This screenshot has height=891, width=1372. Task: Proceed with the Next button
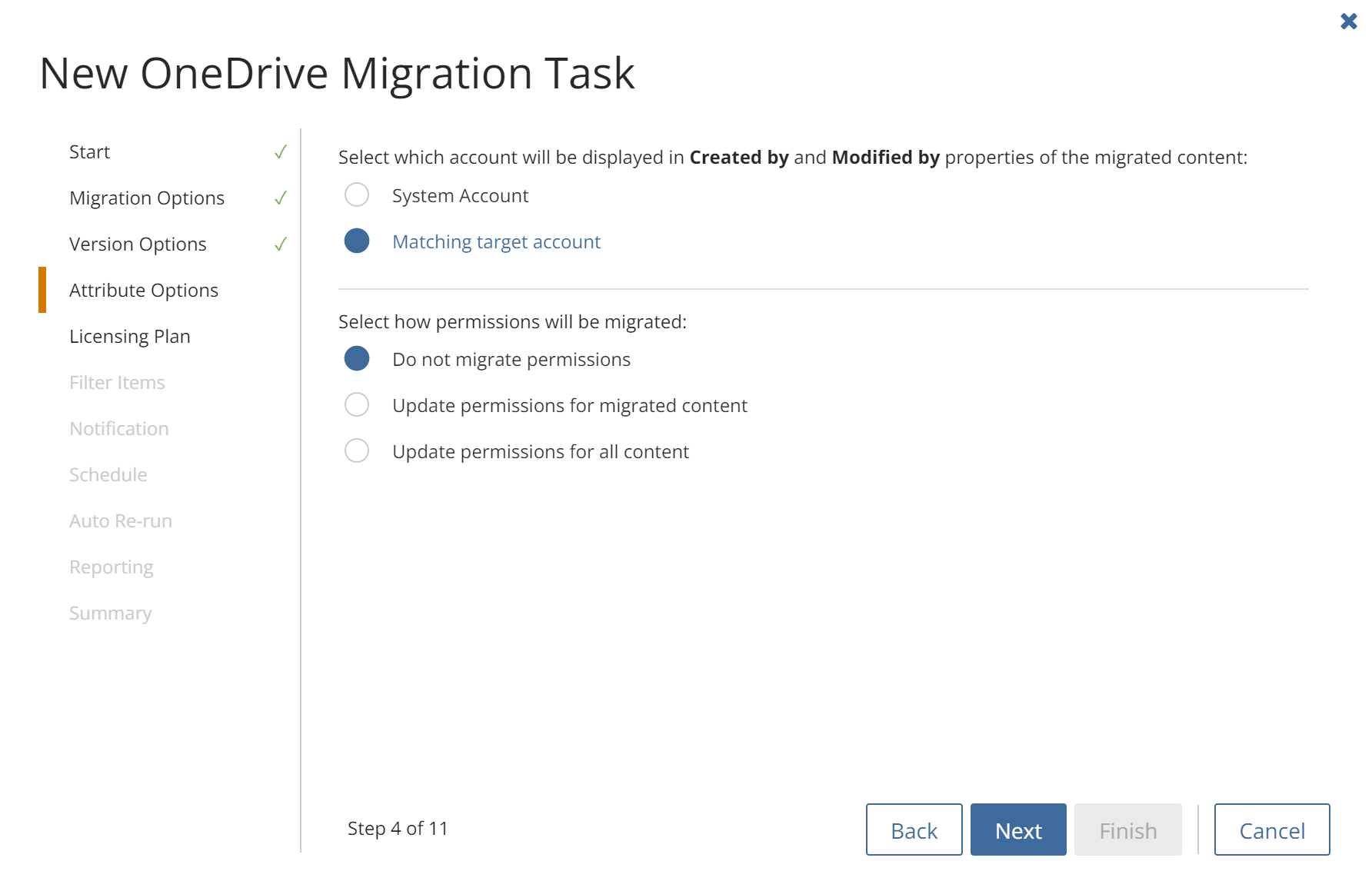[x=1018, y=829]
